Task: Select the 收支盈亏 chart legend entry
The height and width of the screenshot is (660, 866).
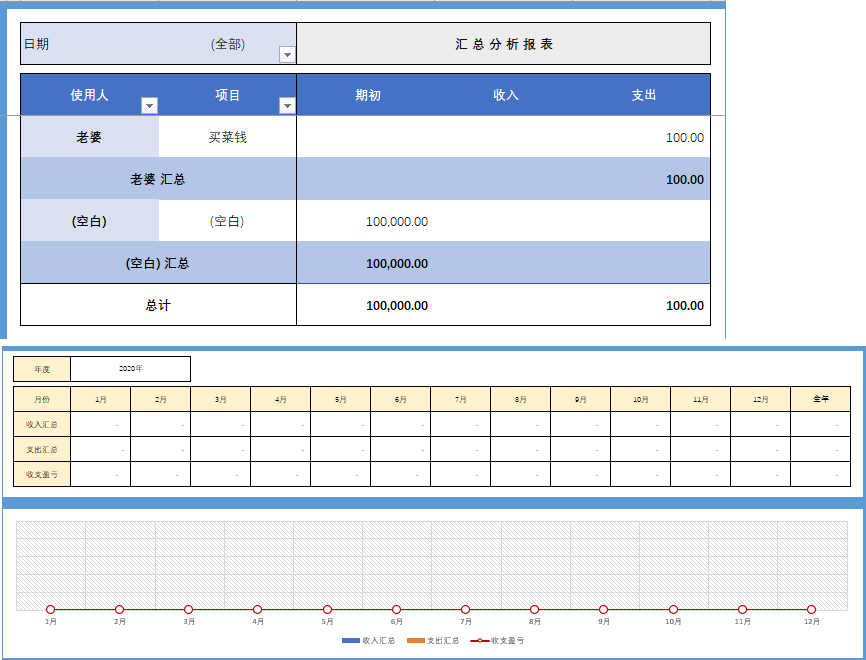Action: [x=497, y=641]
